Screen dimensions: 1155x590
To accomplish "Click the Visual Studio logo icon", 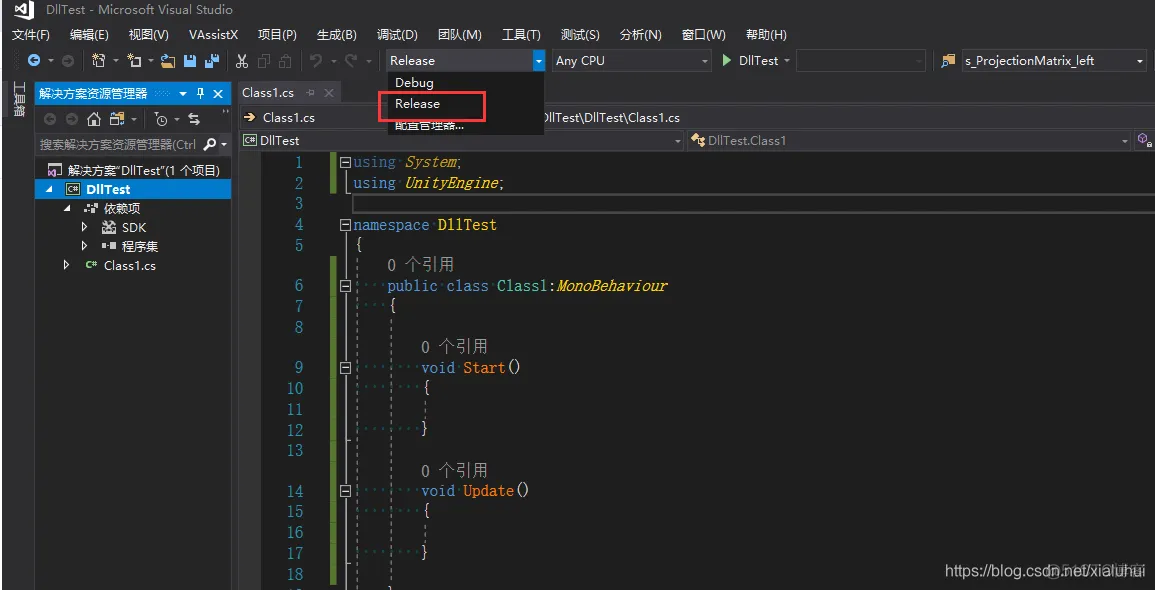I will click(23, 10).
